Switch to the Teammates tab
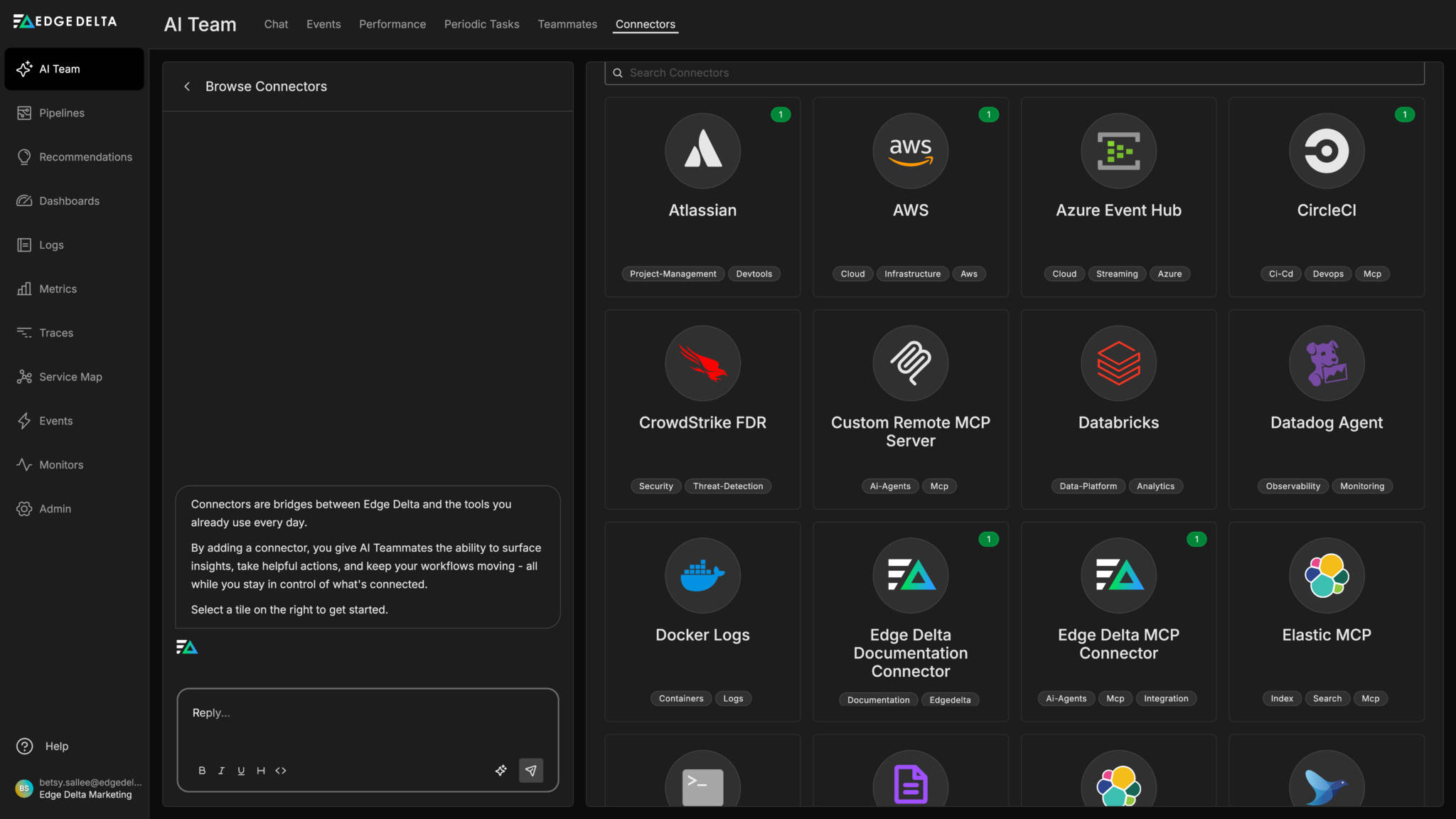This screenshot has height=819, width=1456. coord(567,23)
